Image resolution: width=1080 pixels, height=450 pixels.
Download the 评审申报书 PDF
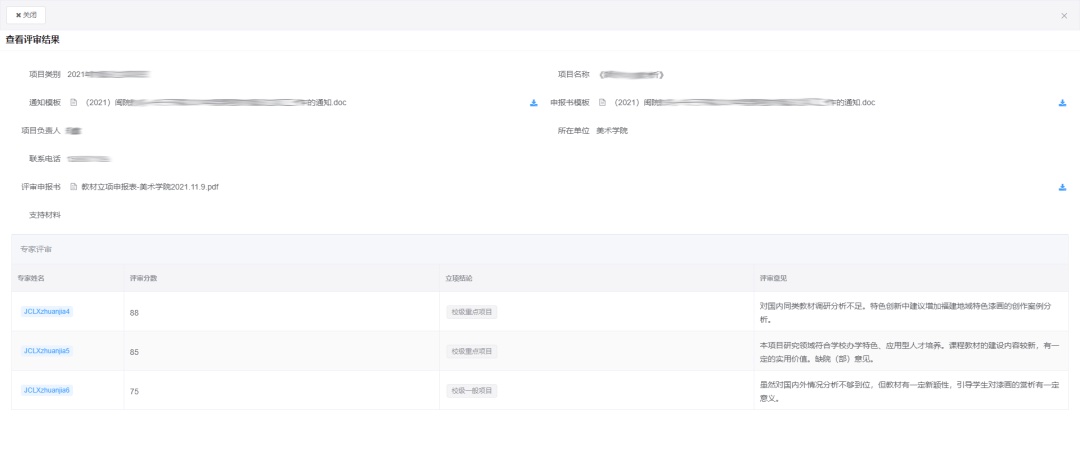(x=1062, y=187)
